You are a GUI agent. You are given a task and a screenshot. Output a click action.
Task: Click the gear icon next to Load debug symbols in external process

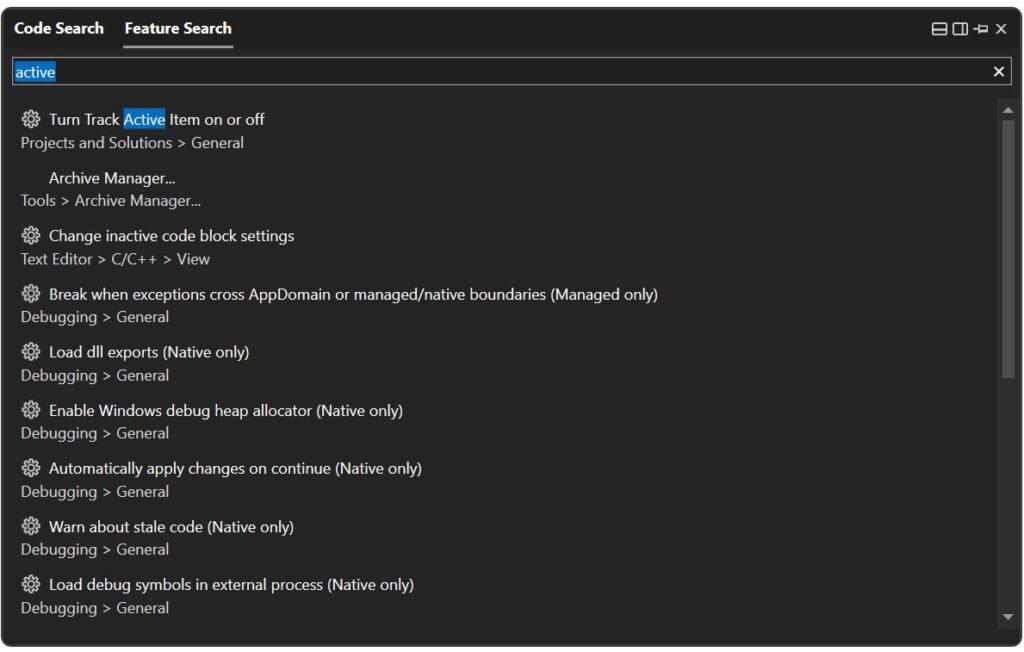click(30, 584)
